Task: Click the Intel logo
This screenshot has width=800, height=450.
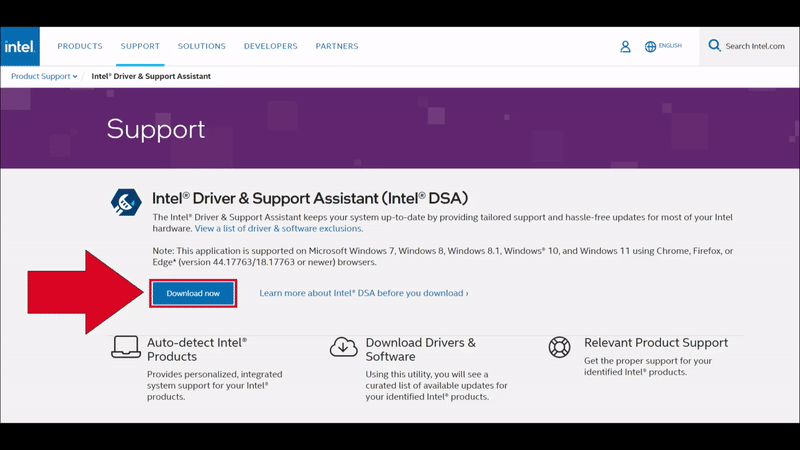Action: 20,47
